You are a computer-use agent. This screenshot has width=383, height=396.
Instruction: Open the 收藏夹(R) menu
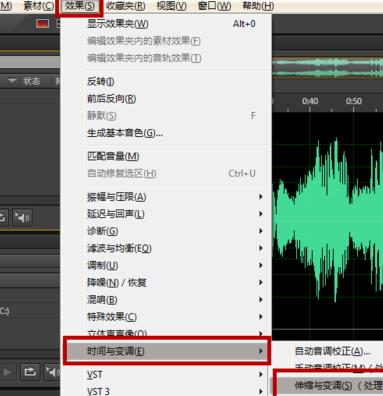tap(125, 6)
